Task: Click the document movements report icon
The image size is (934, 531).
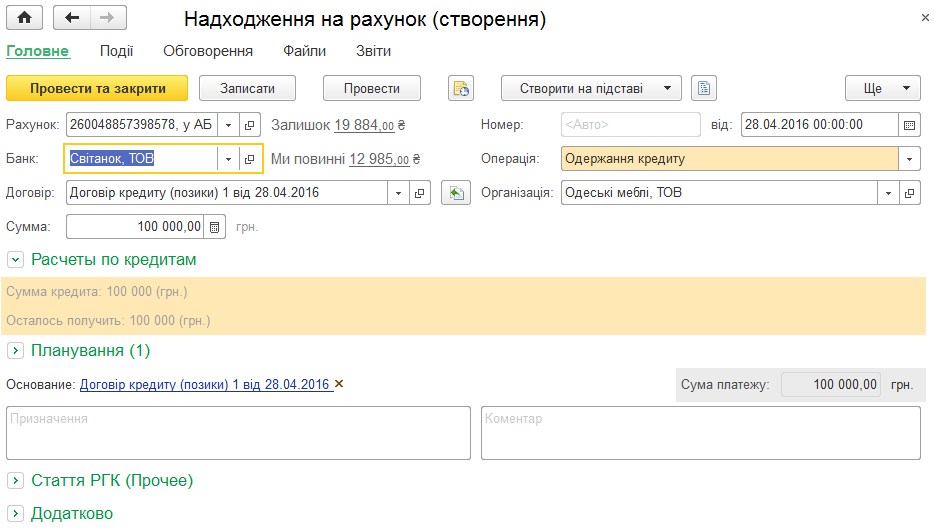Action: click(x=461, y=88)
